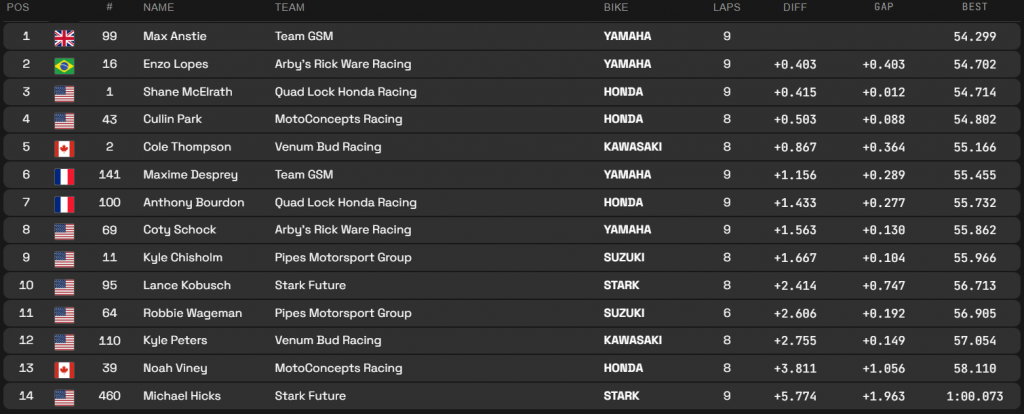Open the Quad Lock Honda Racing team for Shane McElrath
The image size is (1024, 414).
tap(345, 92)
